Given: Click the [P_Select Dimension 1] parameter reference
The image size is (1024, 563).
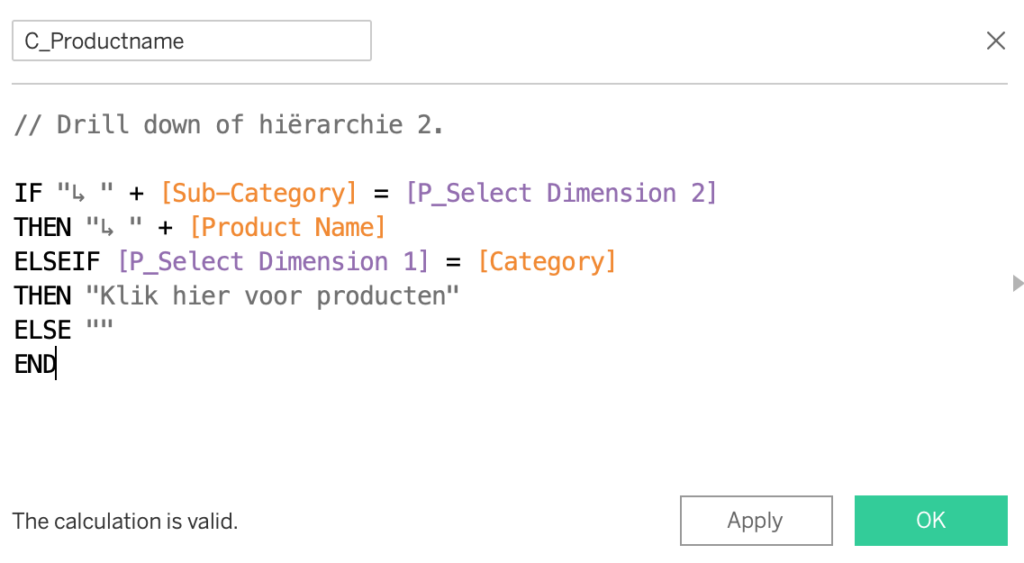Looking at the screenshot, I should click(273, 262).
